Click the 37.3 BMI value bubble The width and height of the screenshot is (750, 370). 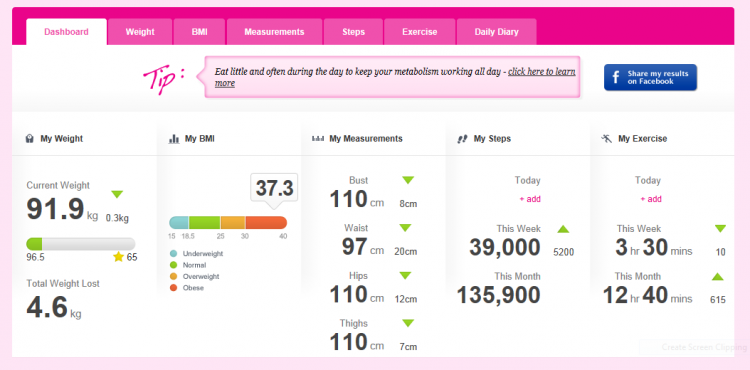pos(274,188)
